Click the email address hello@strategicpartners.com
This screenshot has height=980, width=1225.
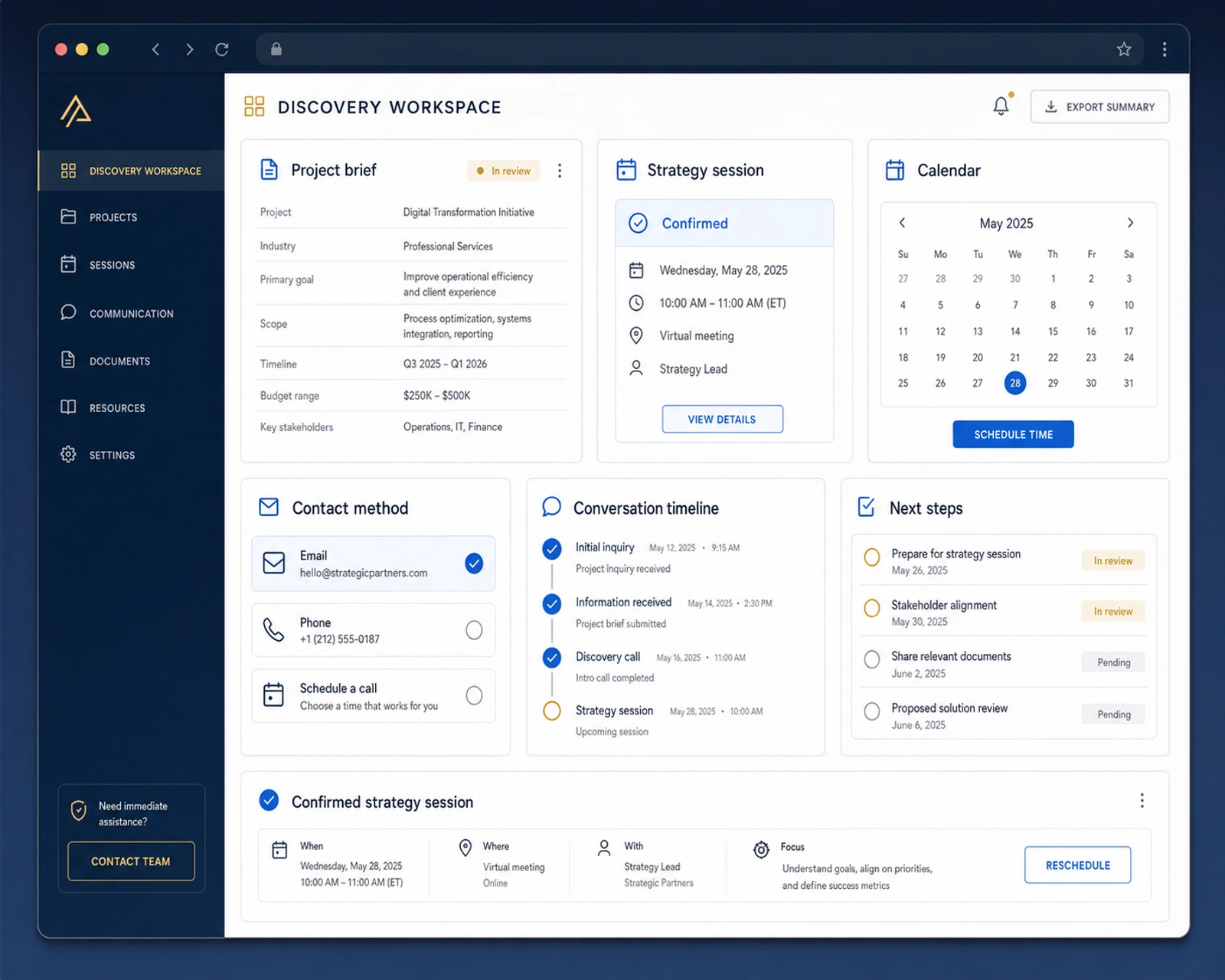point(364,573)
